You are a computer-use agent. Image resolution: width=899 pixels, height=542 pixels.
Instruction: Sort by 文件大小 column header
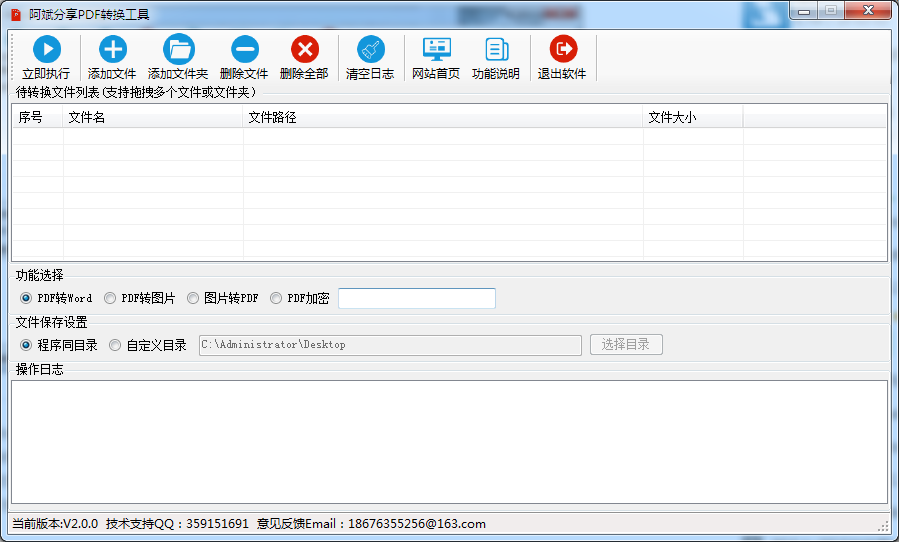coord(693,118)
